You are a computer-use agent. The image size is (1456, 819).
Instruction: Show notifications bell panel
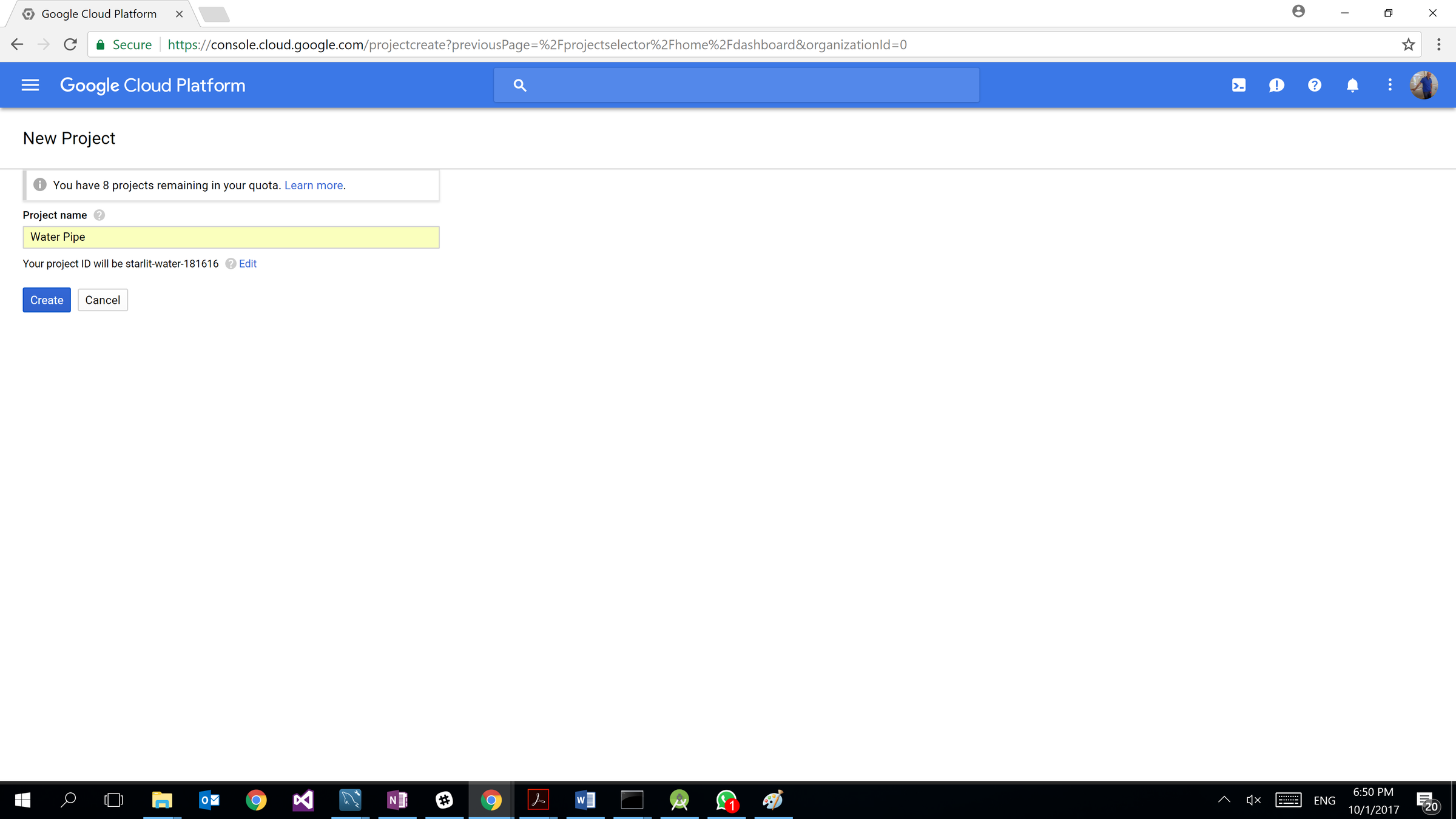[x=1352, y=85]
